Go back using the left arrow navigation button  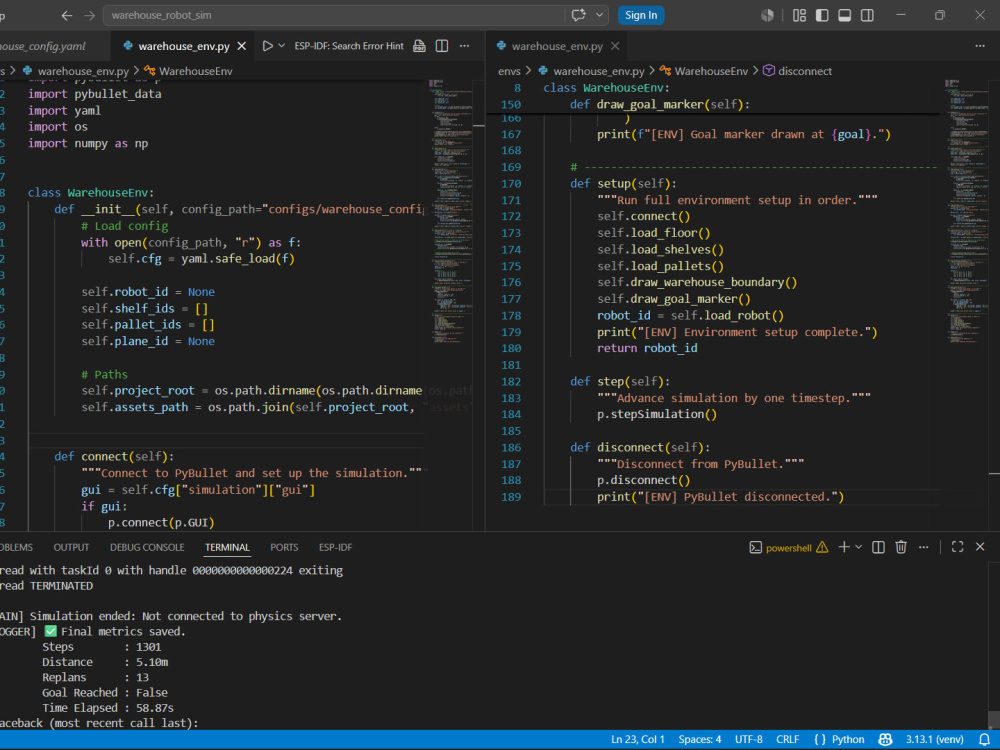tap(66, 15)
